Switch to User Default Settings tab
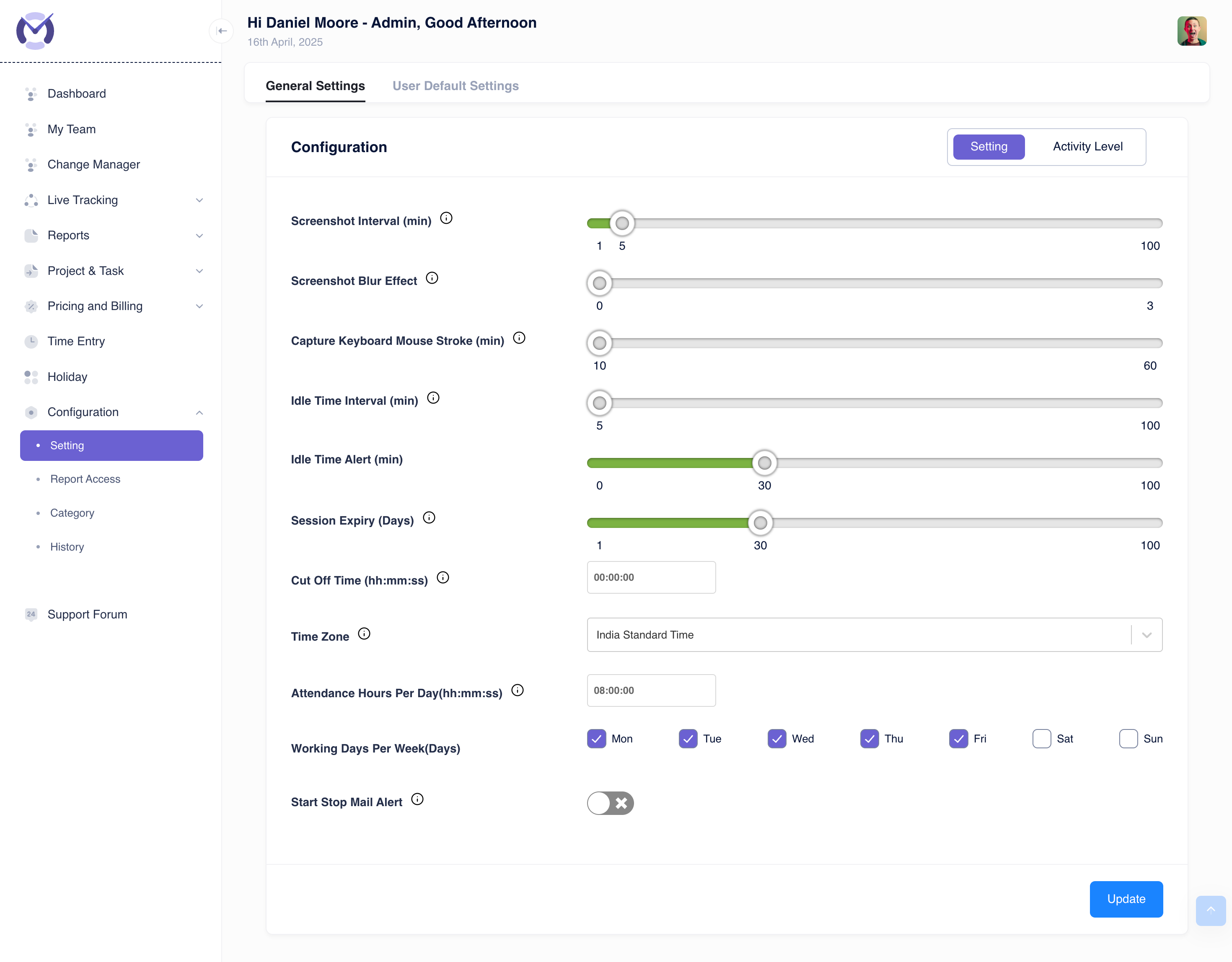The height and width of the screenshot is (962, 1232). tap(455, 86)
